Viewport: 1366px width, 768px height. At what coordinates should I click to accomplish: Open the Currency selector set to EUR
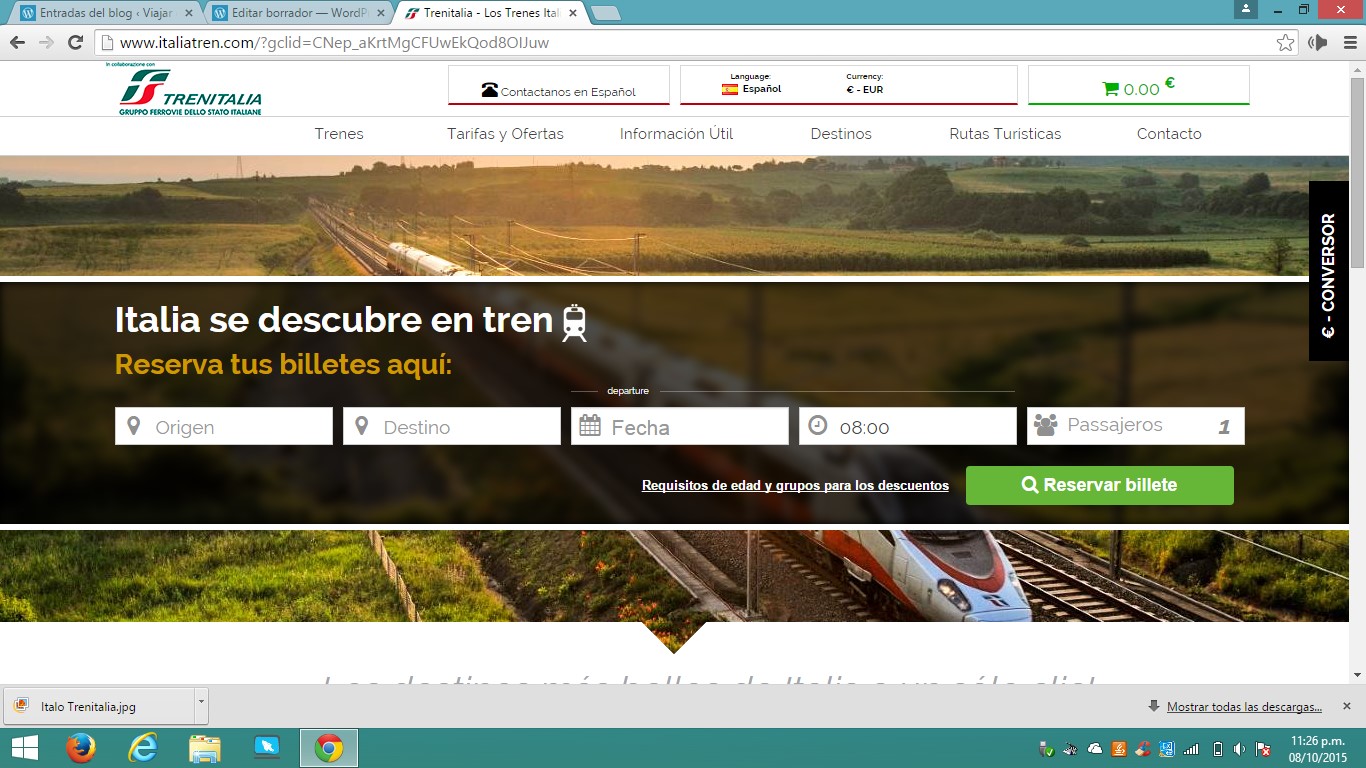pyautogui.click(x=864, y=89)
